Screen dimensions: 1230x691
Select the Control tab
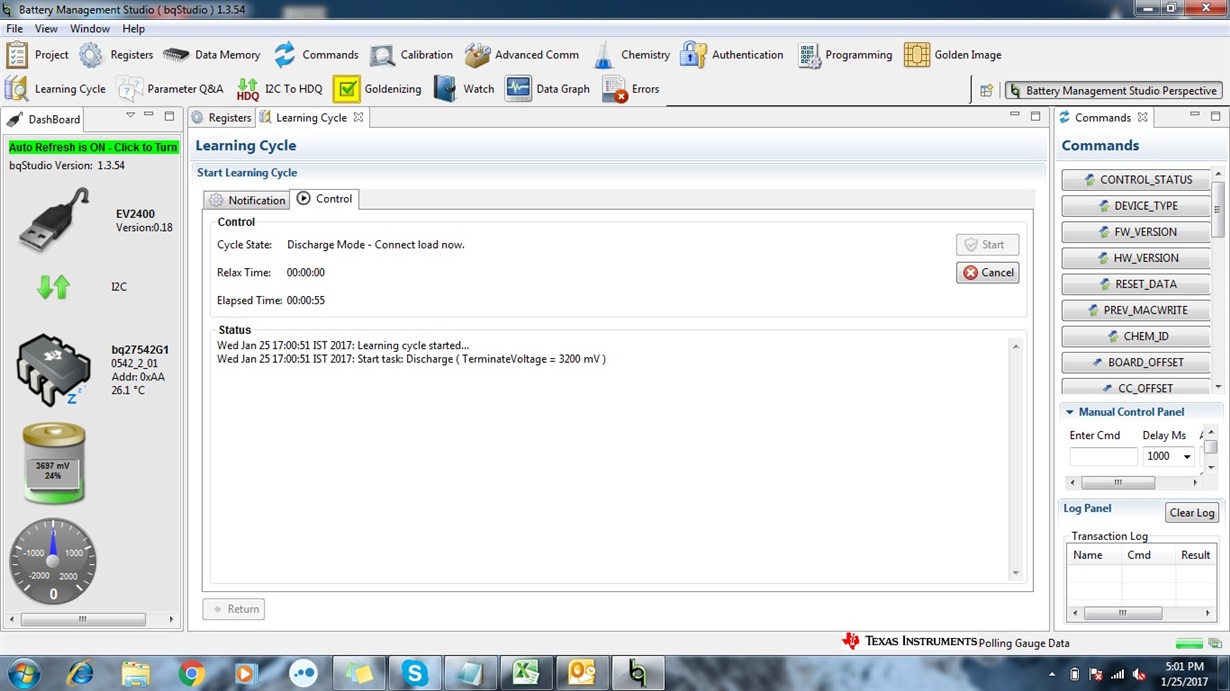coord(325,199)
